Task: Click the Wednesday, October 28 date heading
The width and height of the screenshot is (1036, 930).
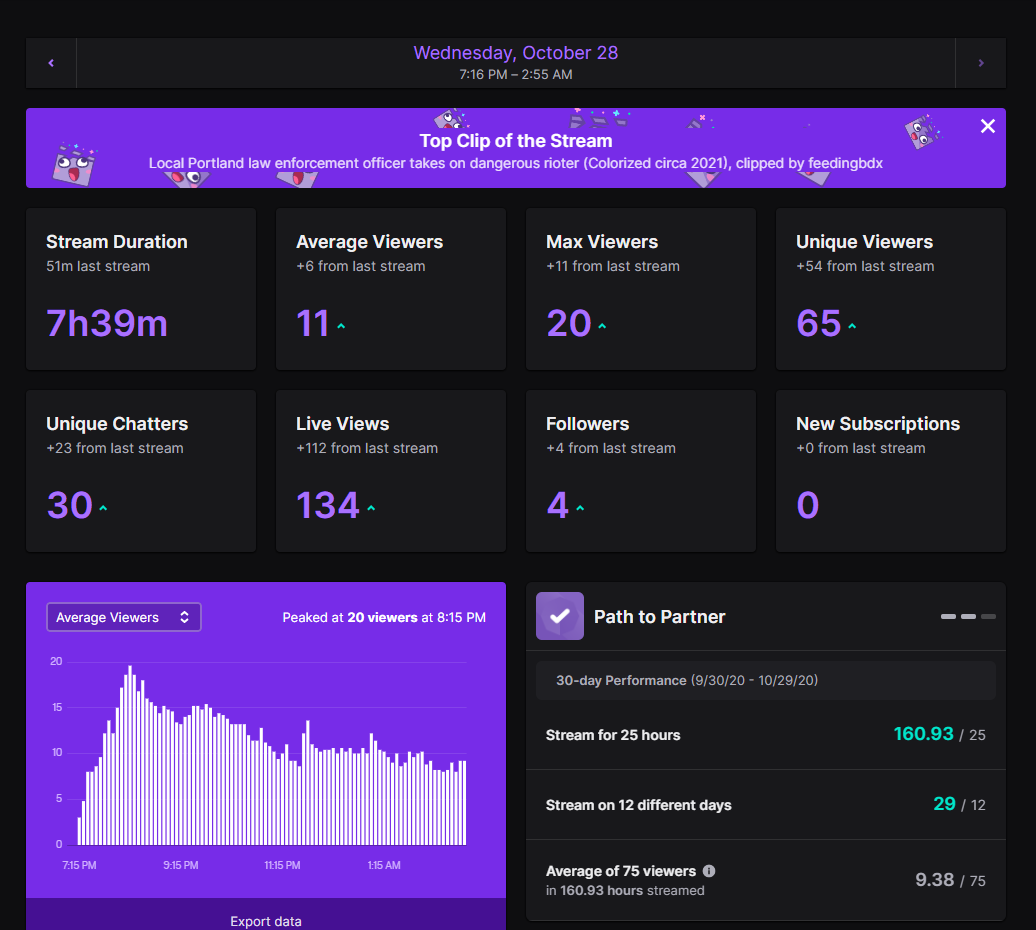Action: pos(515,53)
